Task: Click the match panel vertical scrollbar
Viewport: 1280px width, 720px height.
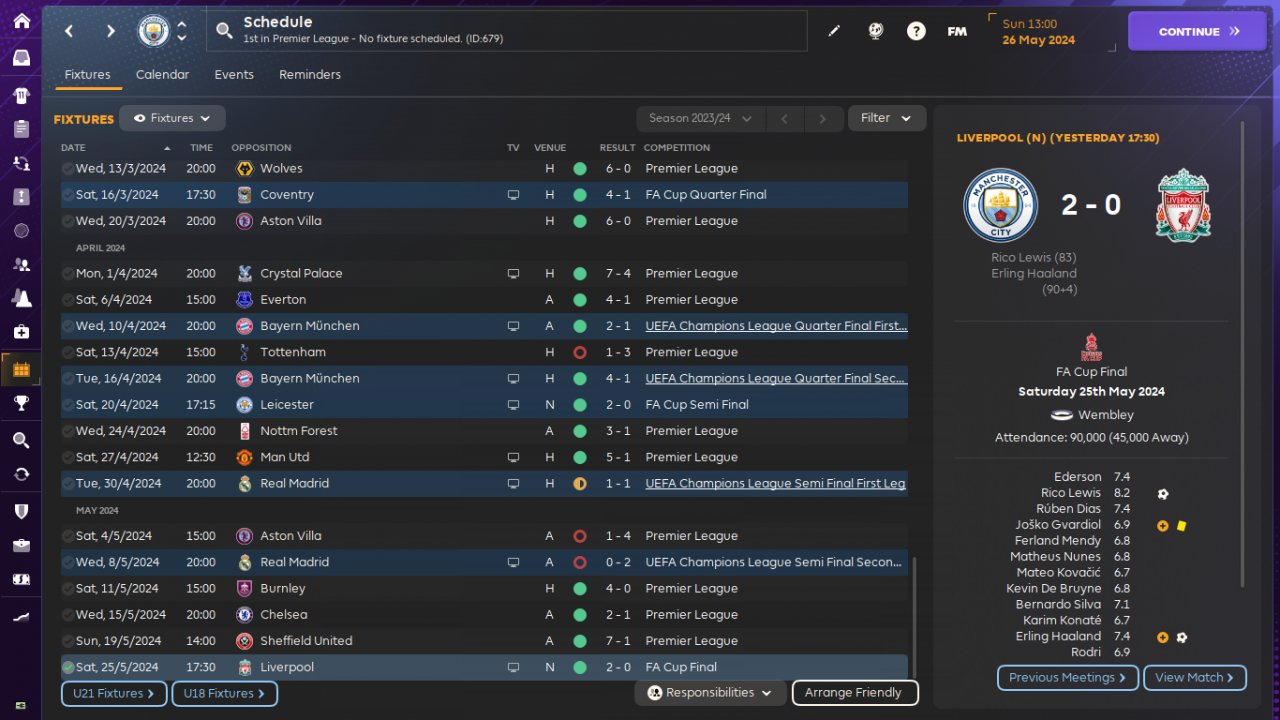Action: [1243, 355]
